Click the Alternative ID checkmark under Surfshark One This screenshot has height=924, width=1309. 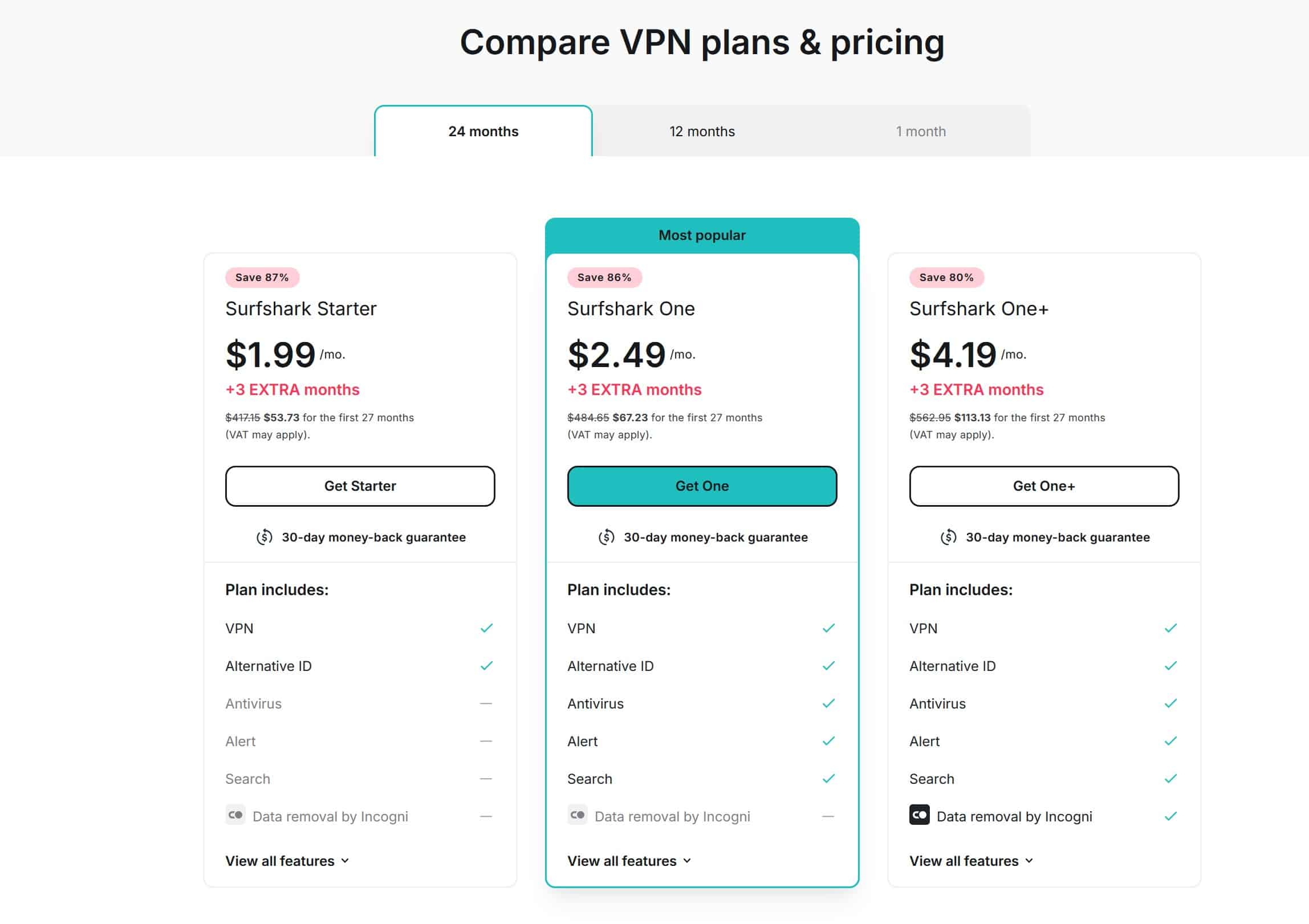(x=828, y=665)
